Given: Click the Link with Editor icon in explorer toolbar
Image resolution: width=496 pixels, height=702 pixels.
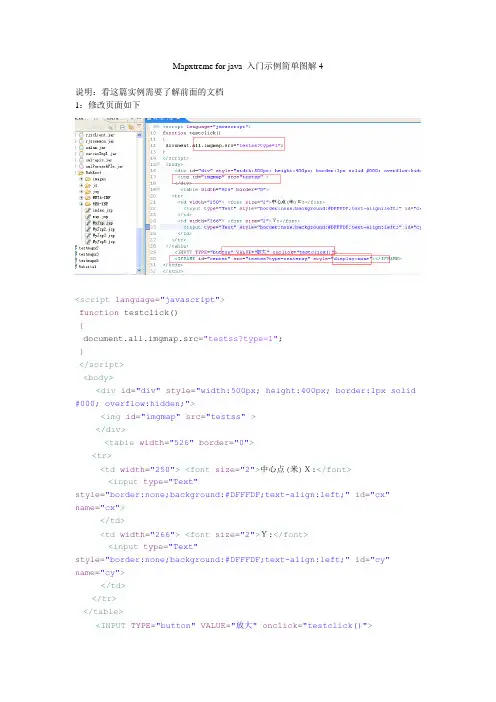Looking at the screenshot, I should point(131,127).
